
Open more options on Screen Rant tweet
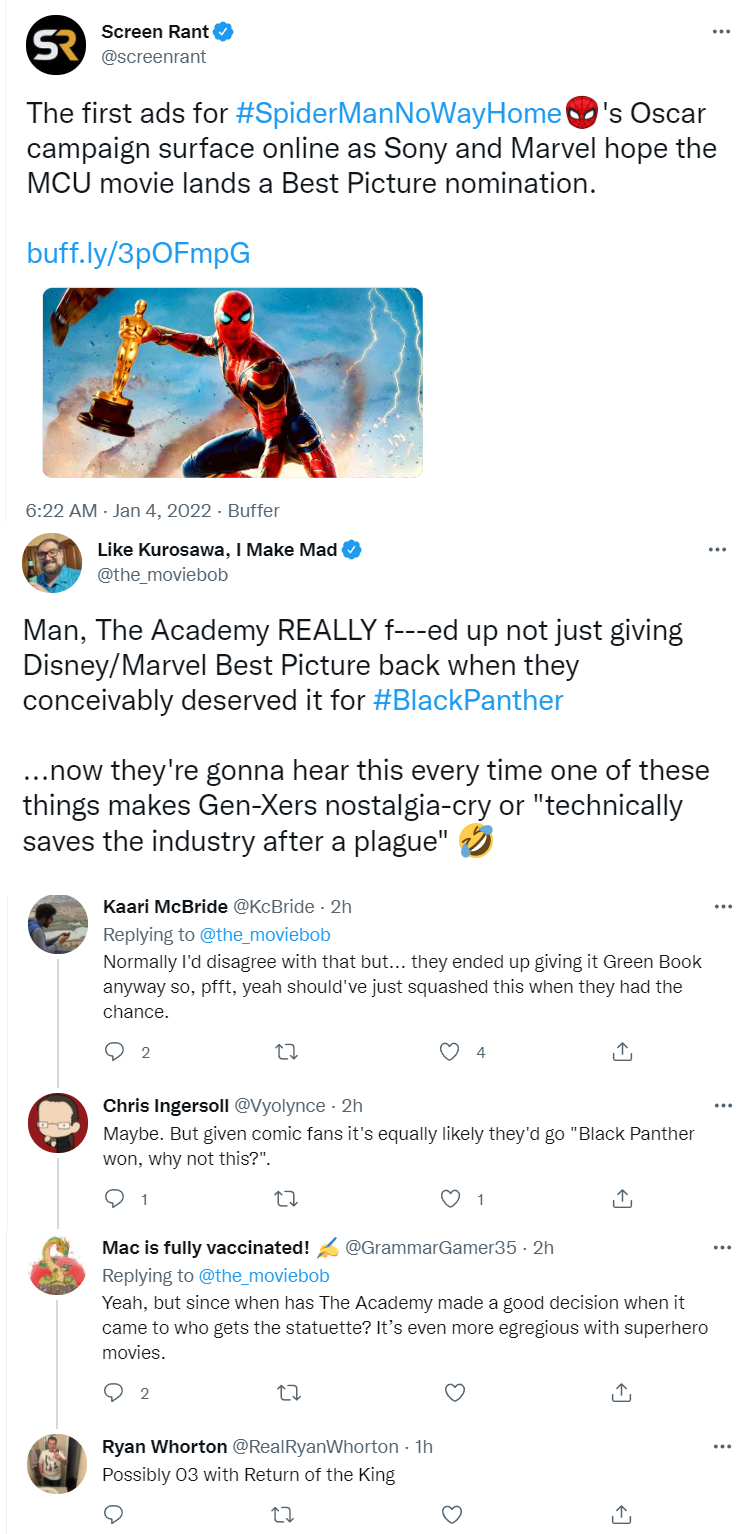721,32
